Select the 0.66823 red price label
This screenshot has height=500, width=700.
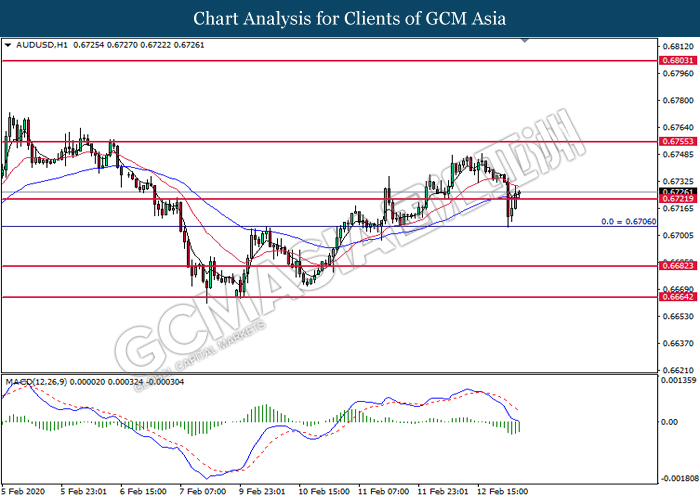tap(678, 266)
